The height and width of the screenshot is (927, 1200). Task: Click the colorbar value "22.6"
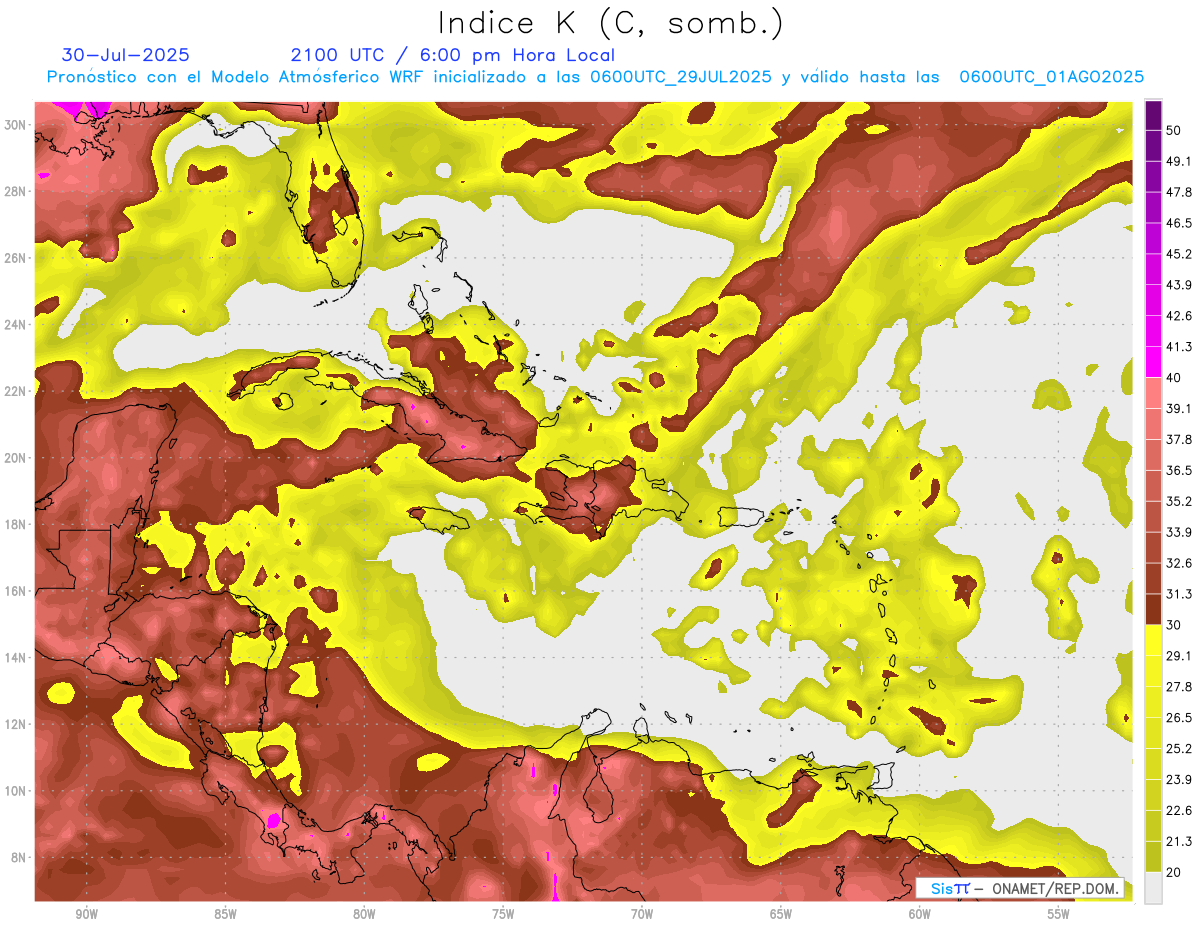pos(1178,811)
